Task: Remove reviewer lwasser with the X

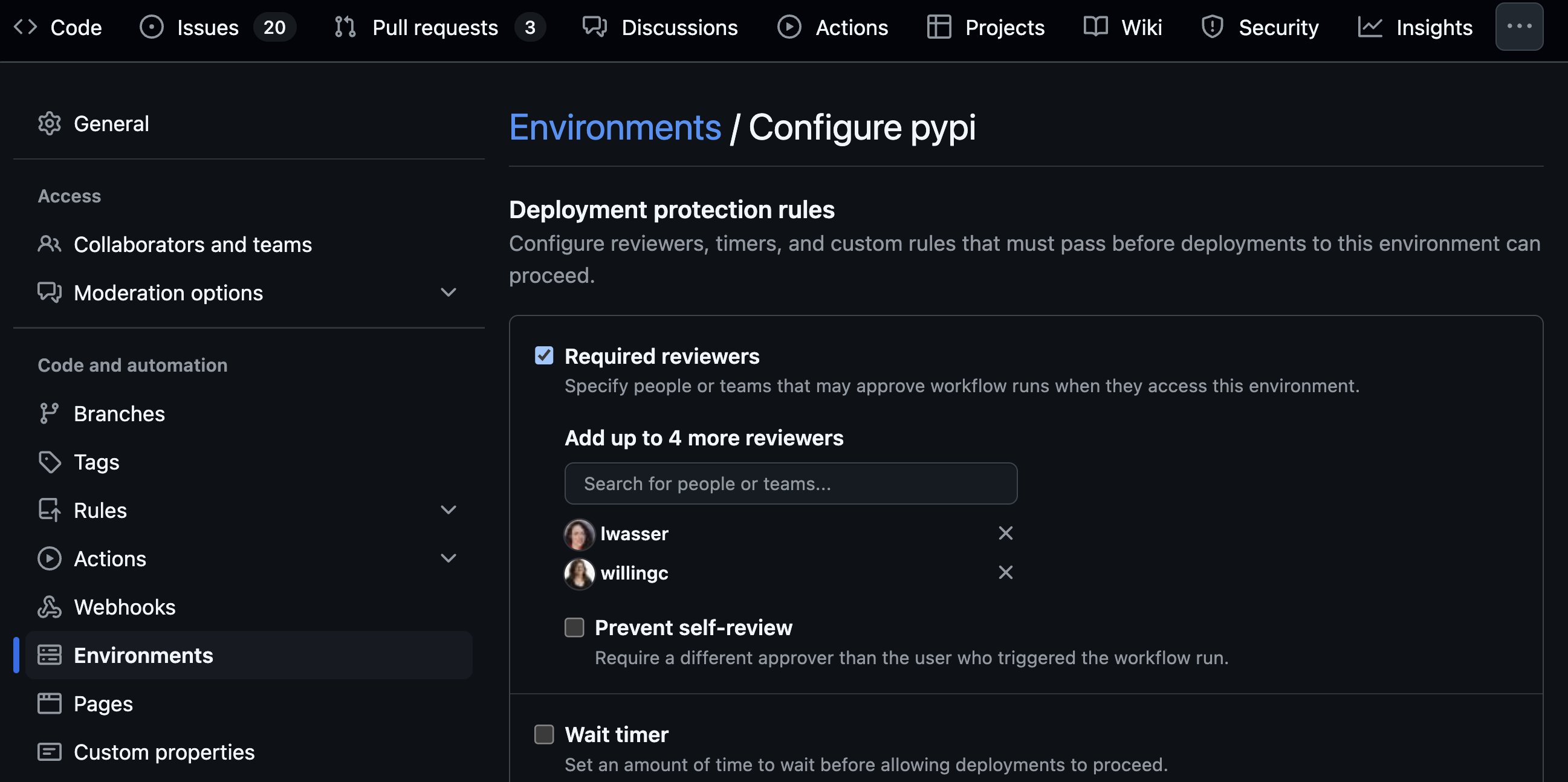Action: [1006, 533]
